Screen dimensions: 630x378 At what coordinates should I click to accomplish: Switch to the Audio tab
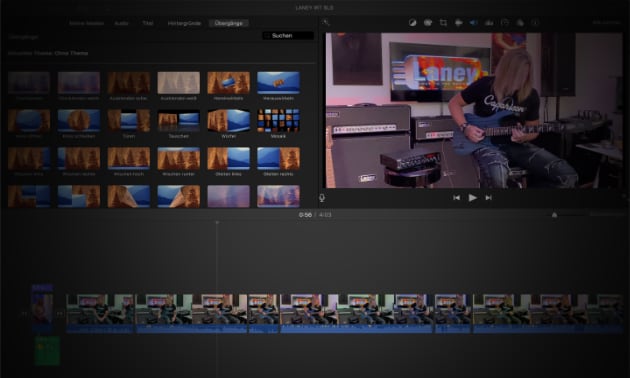point(121,23)
